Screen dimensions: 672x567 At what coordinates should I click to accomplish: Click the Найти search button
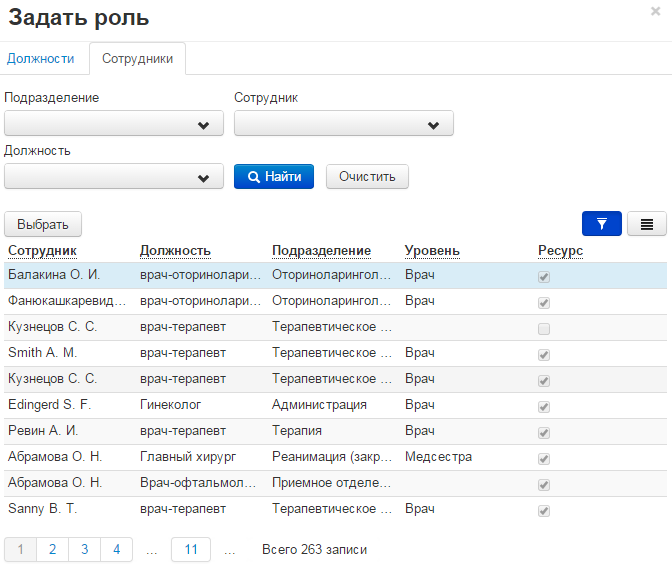tap(274, 177)
